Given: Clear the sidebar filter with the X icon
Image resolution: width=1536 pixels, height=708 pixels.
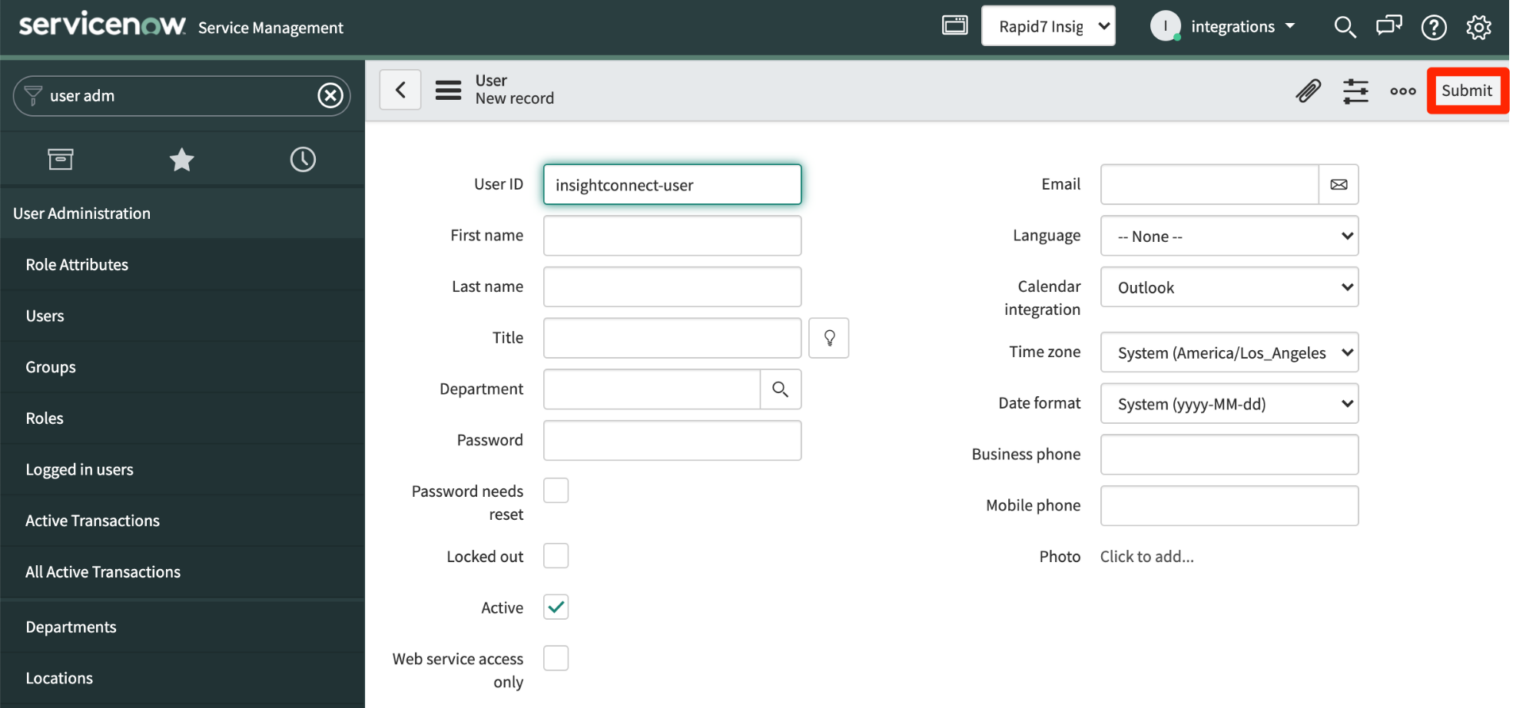Looking at the screenshot, I should (x=330, y=95).
